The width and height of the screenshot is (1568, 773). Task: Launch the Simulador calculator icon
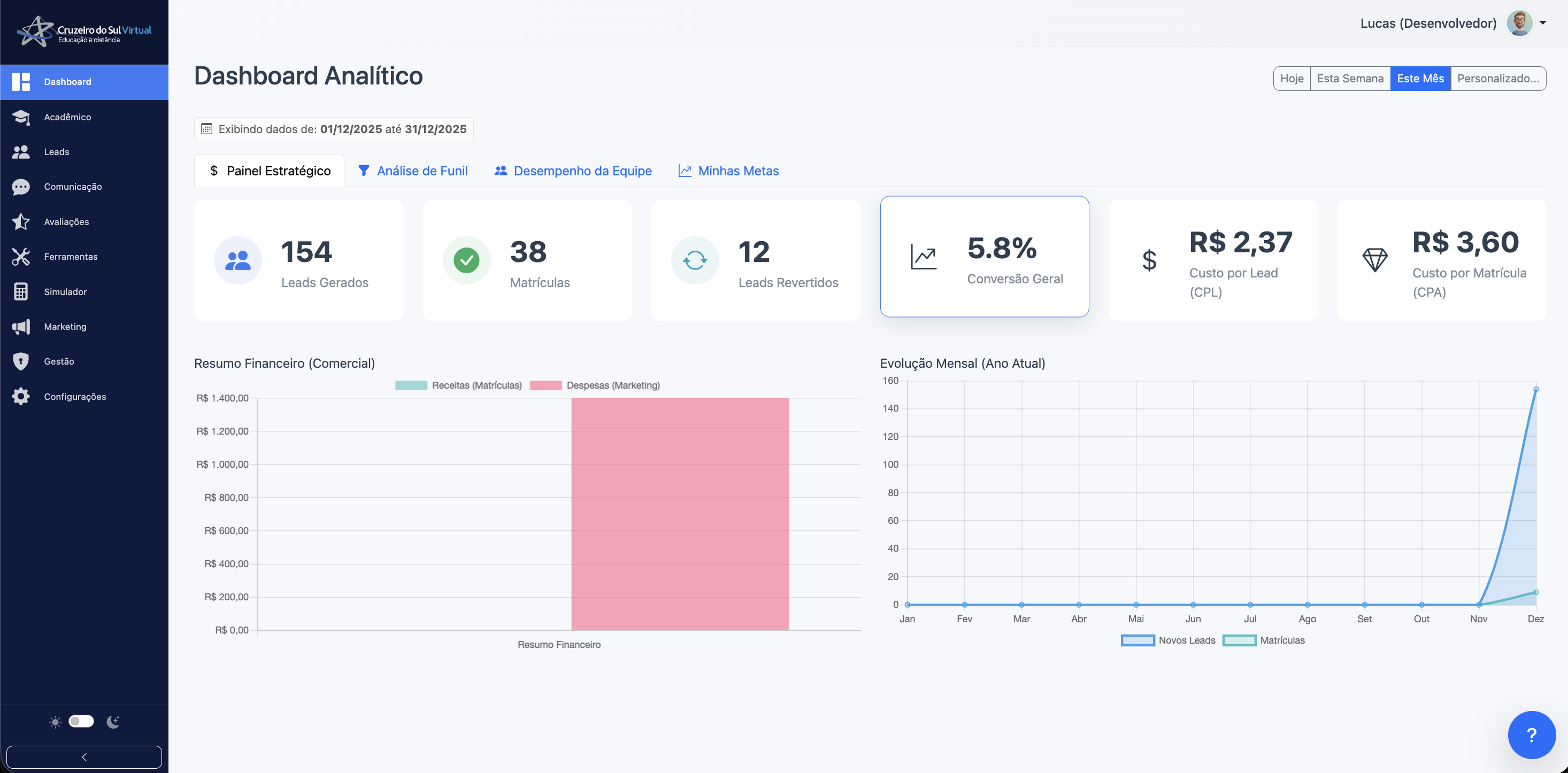pyautogui.click(x=21, y=291)
